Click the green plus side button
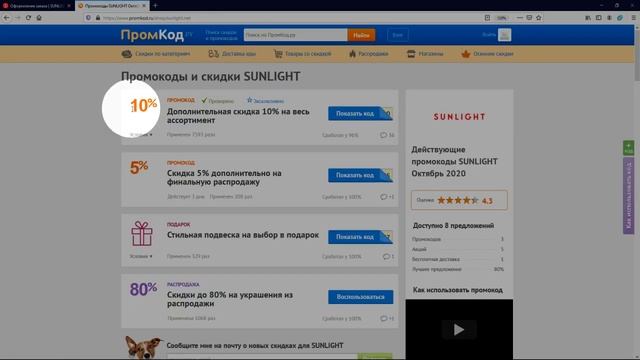Image resolution: width=640 pixels, height=360 pixels. pos(628,148)
